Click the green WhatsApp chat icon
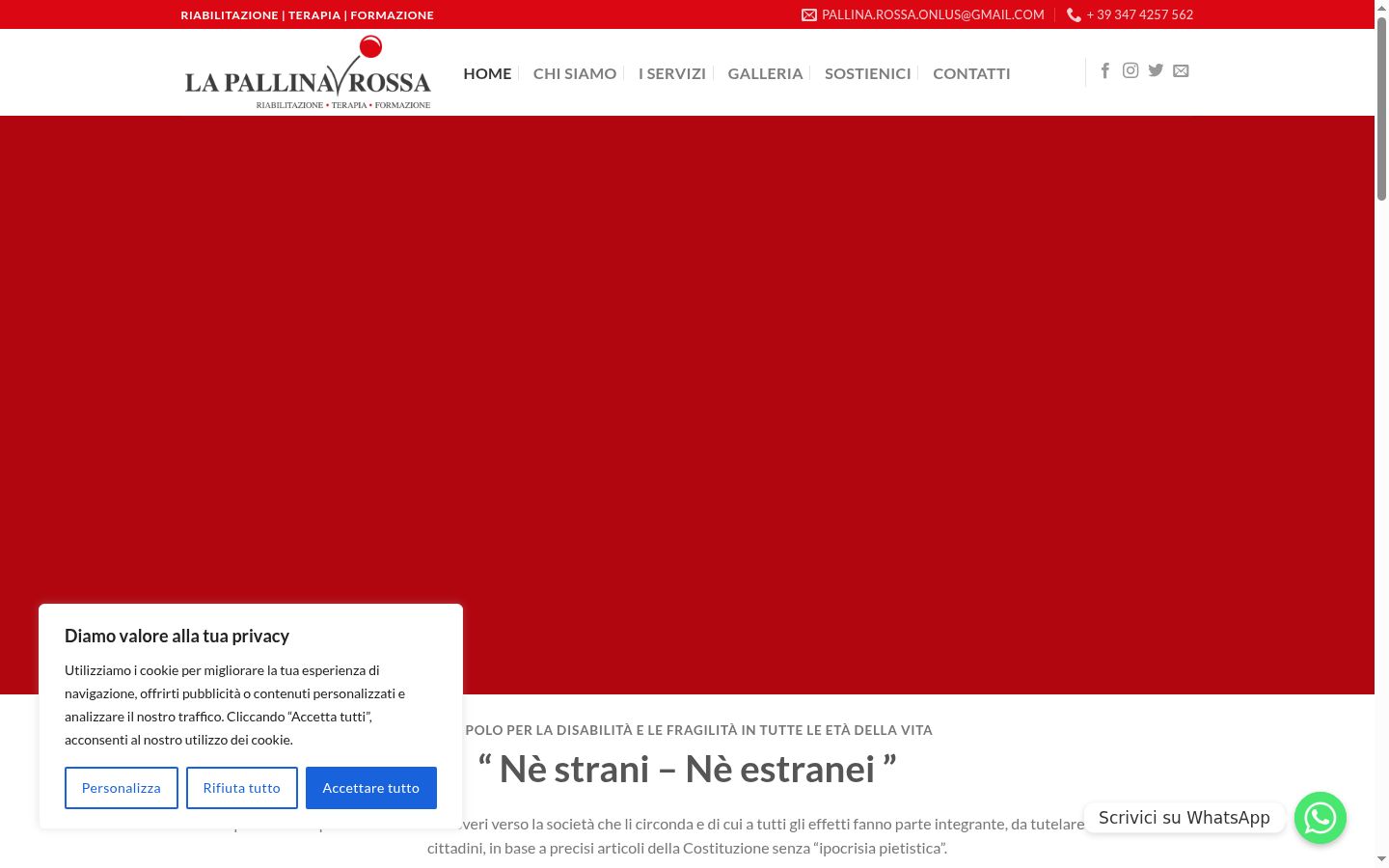Image resolution: width=1389 pixels, height=868 pixels. (1320, 818)
